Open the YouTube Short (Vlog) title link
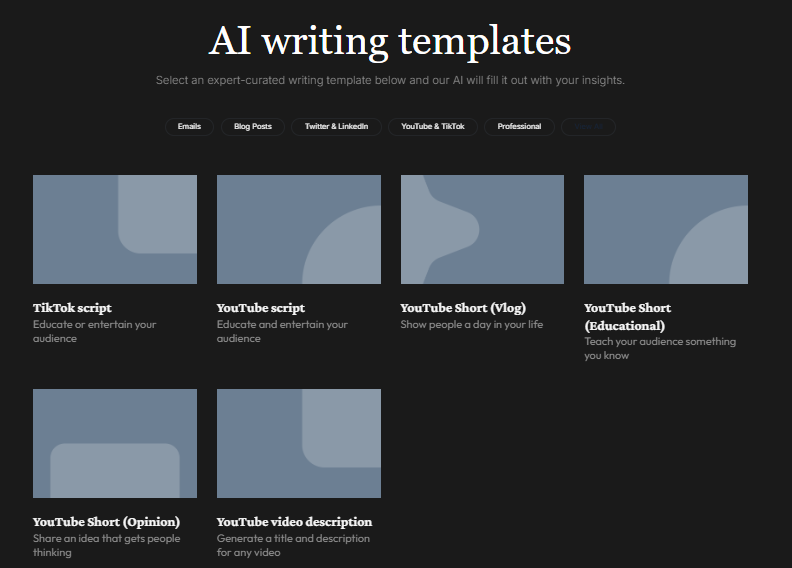The image size is (792, 568). point(463,308)
